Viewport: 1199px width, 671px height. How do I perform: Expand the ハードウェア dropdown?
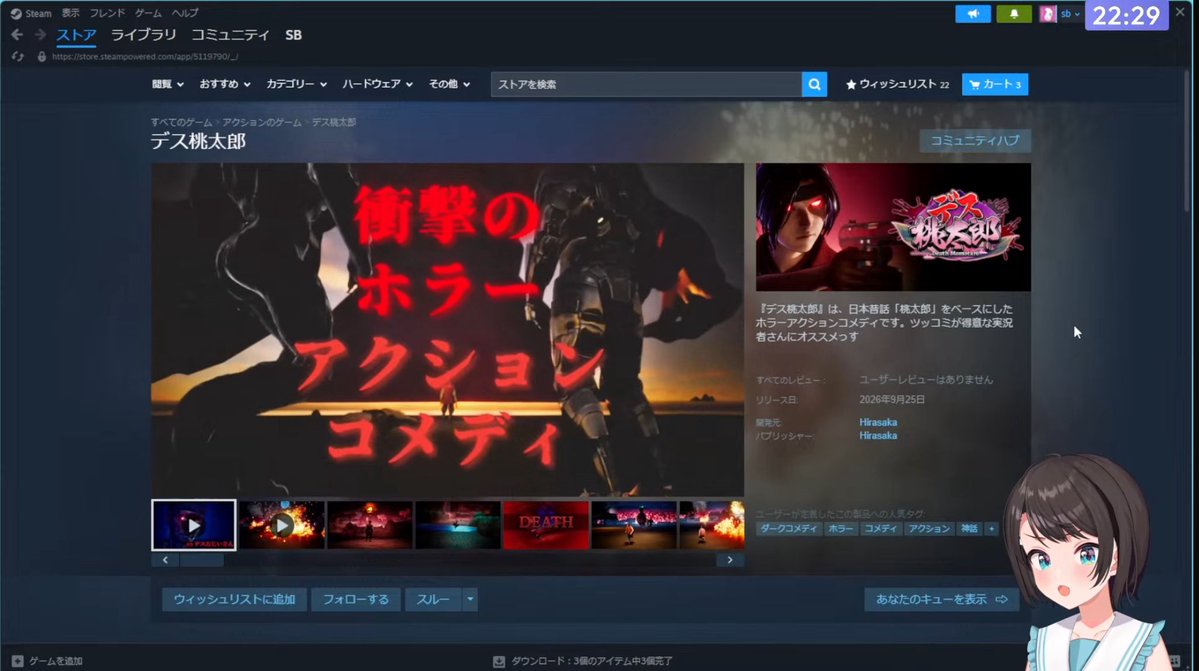click(378, 85)
